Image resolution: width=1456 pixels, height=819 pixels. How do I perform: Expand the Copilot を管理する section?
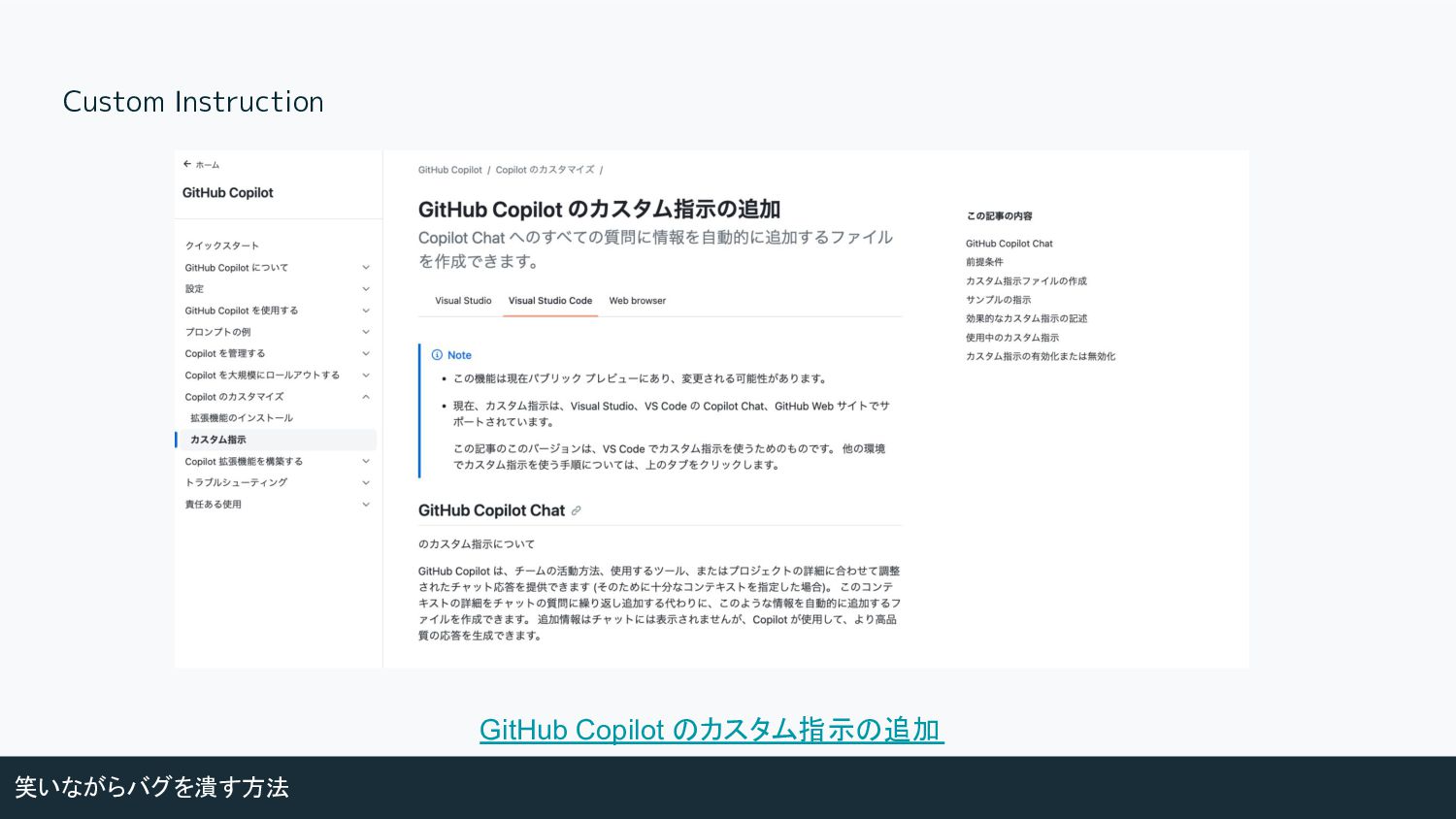click(366, 353)
